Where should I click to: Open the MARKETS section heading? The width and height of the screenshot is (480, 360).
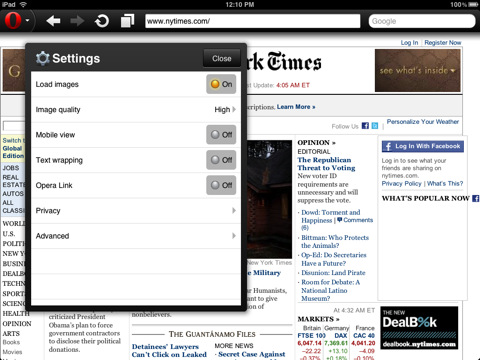[x=318, y=319]
